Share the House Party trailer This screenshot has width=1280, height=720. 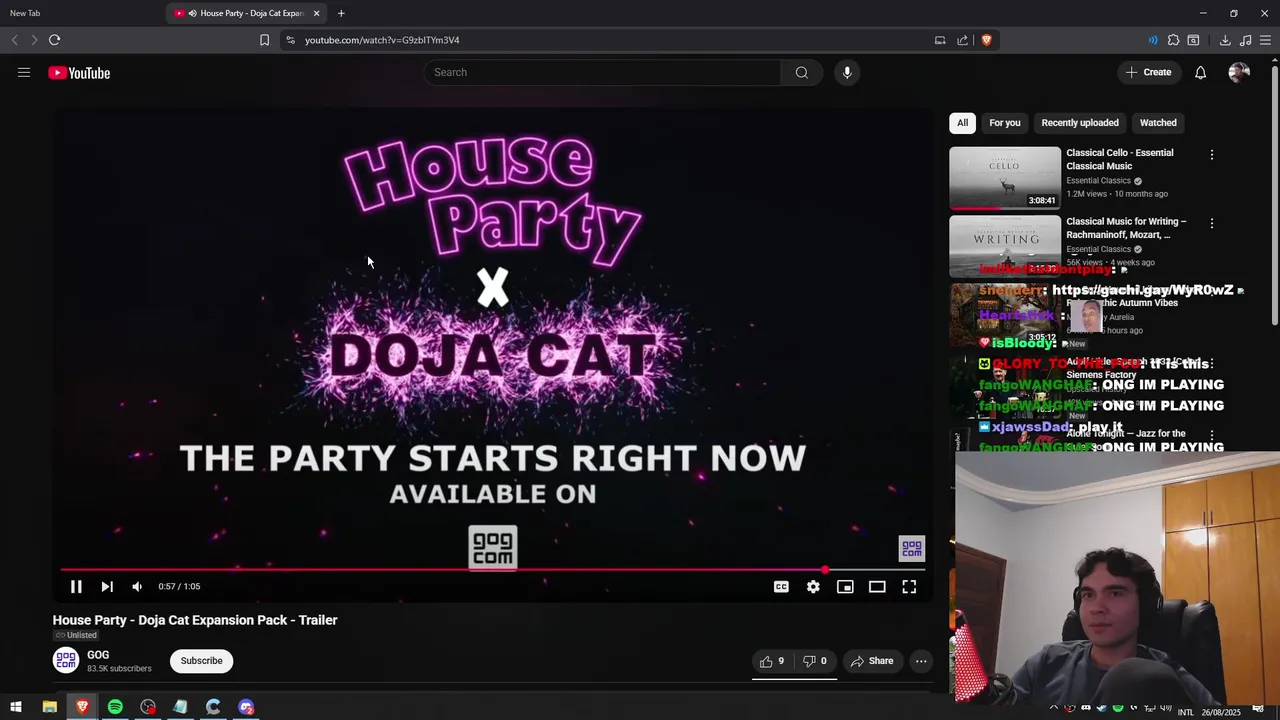[872, 661]
